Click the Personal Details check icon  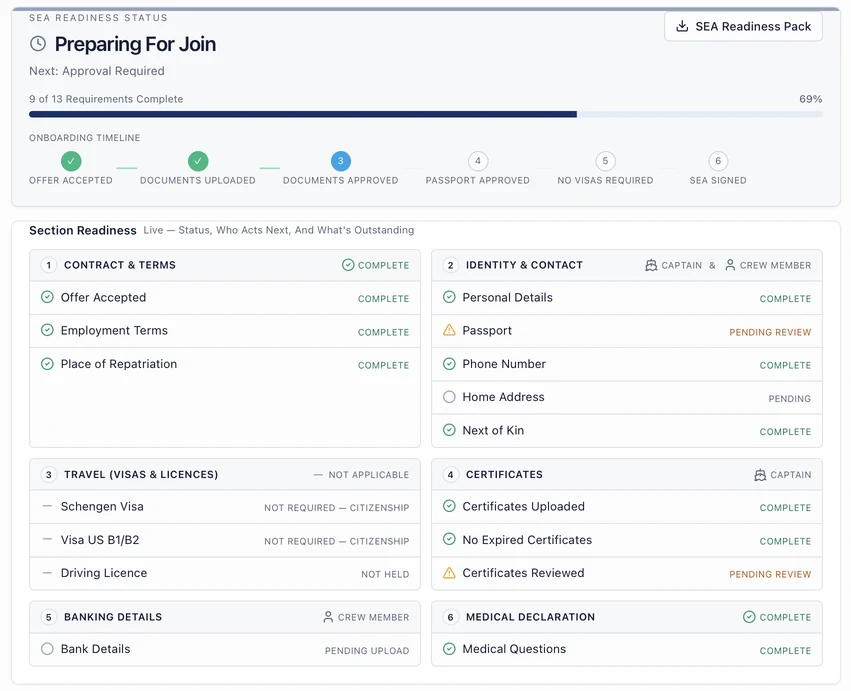click(x=449, y=297)
